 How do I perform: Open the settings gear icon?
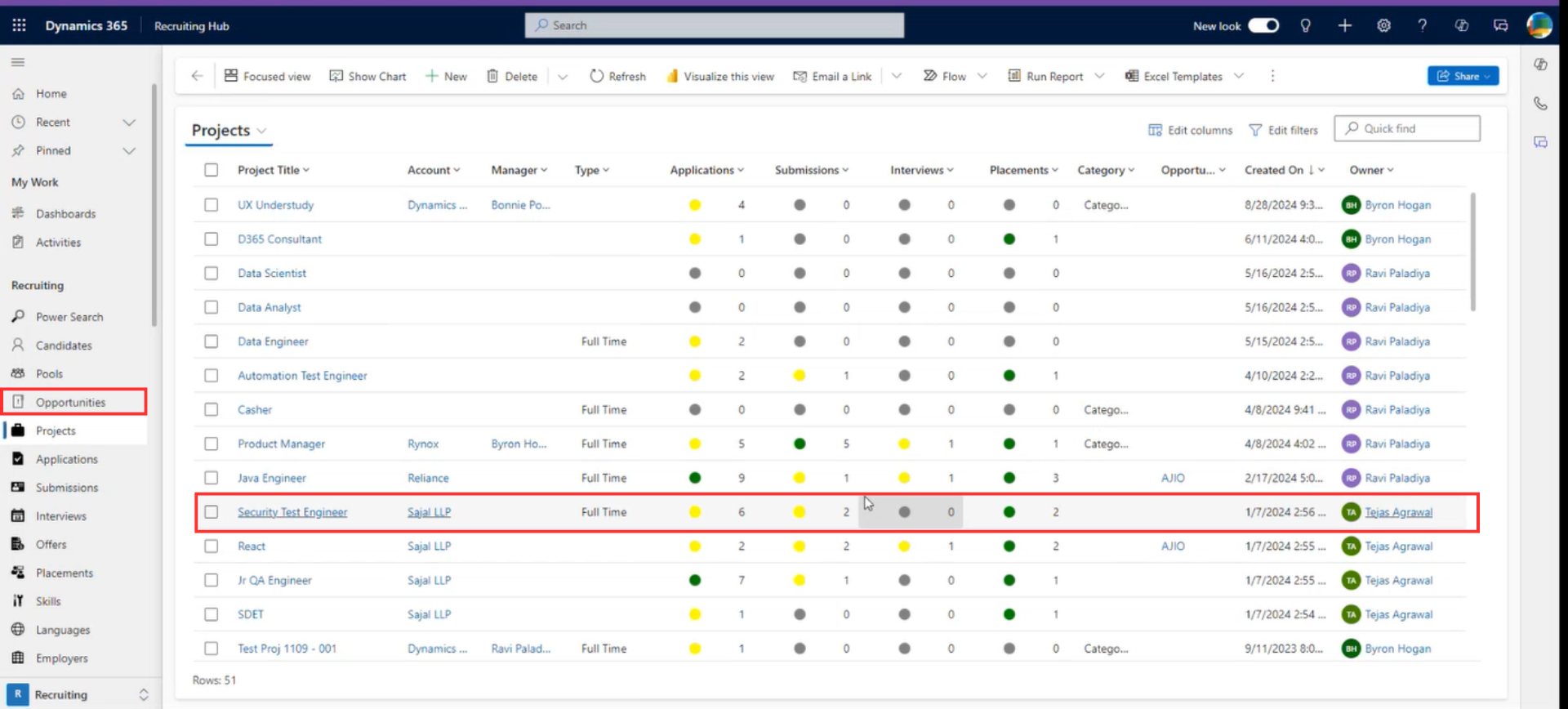(1383, 25)
